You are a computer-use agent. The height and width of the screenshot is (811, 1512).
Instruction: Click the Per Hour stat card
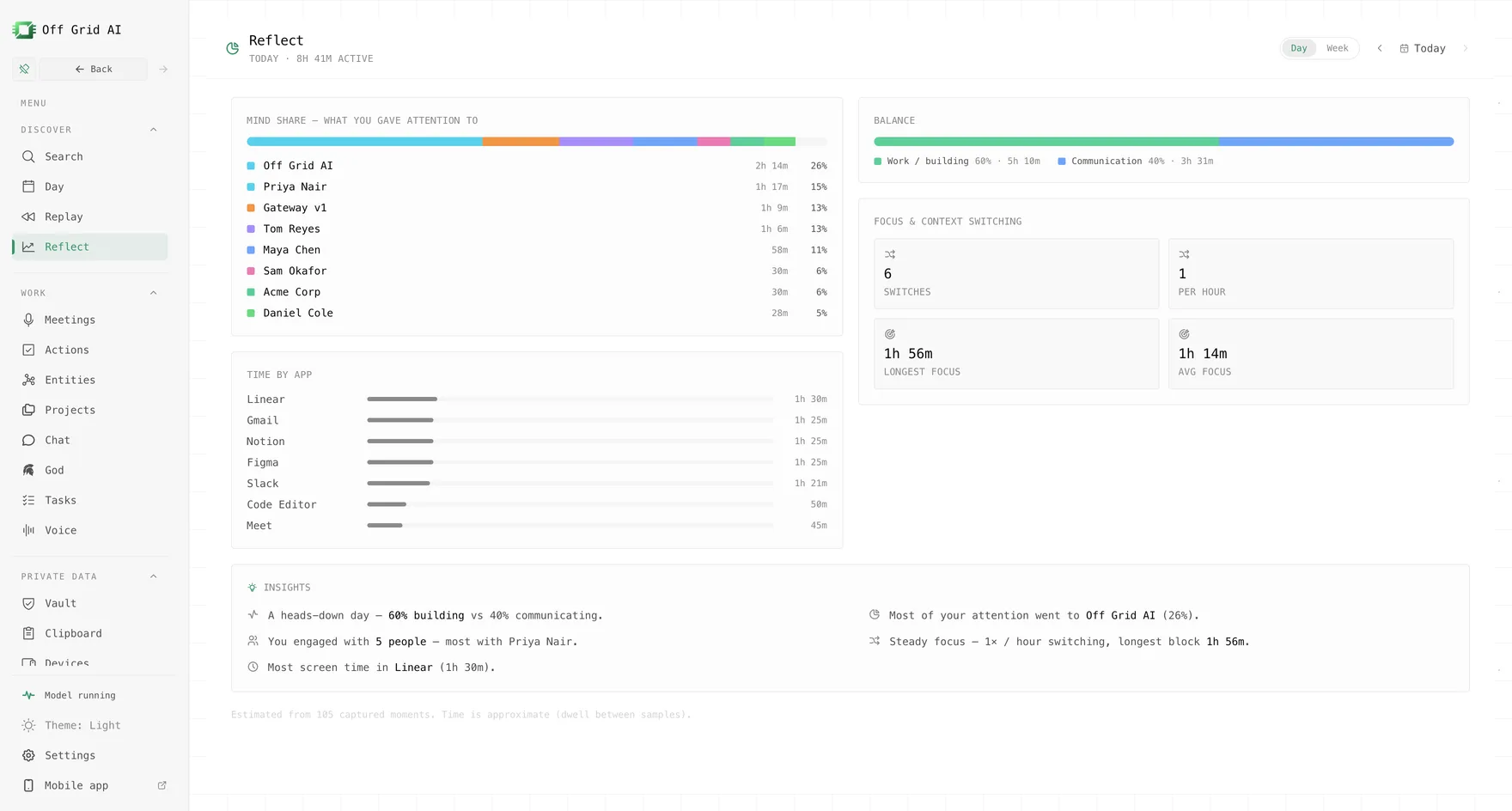point(1311,274)
